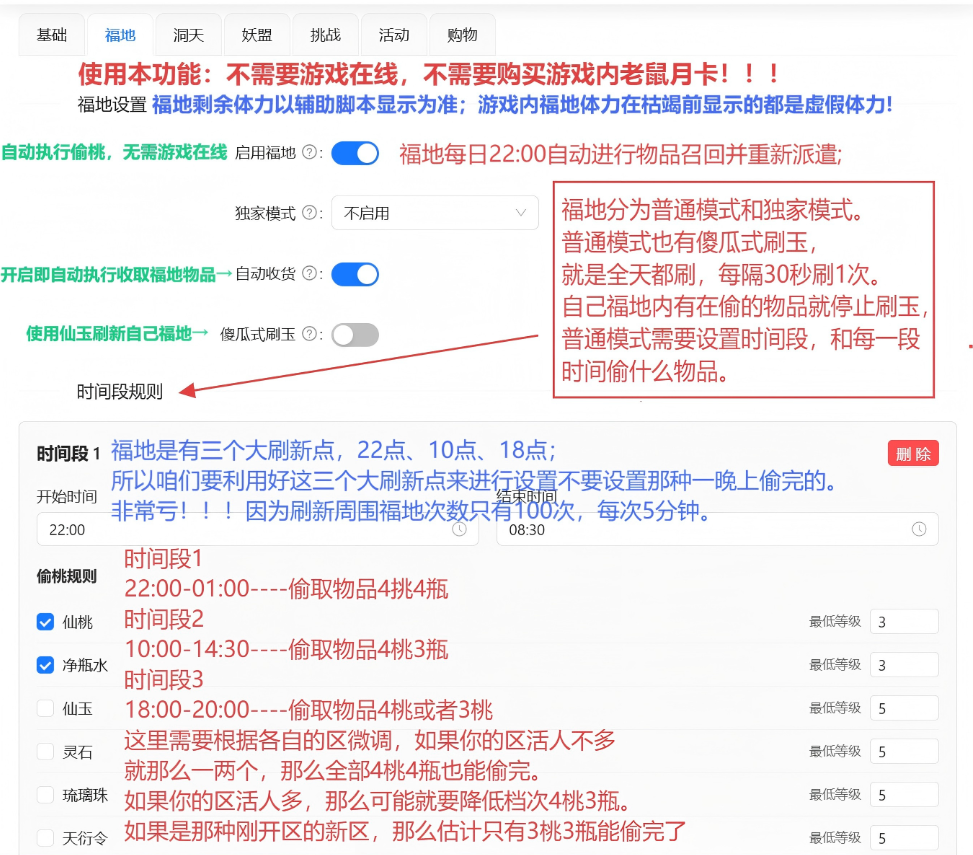Image resolution: width=973 pixels, height=855 pixels.
Task: Click the 最低等级 field for 仙桃
Action: click(x=903, y=622)
